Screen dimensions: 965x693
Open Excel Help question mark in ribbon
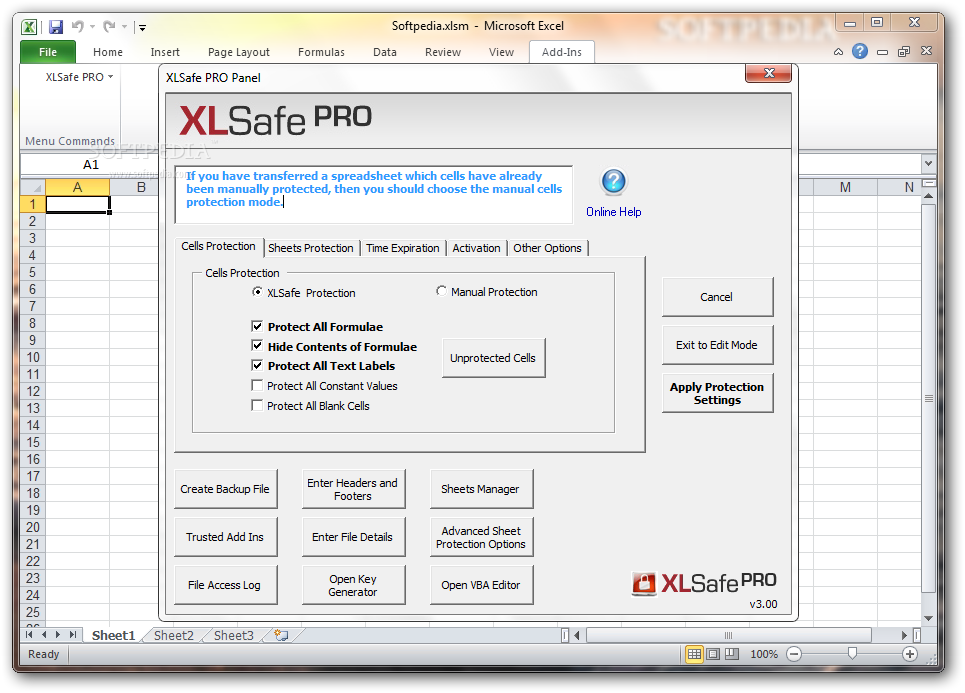[x=860, y=51]
